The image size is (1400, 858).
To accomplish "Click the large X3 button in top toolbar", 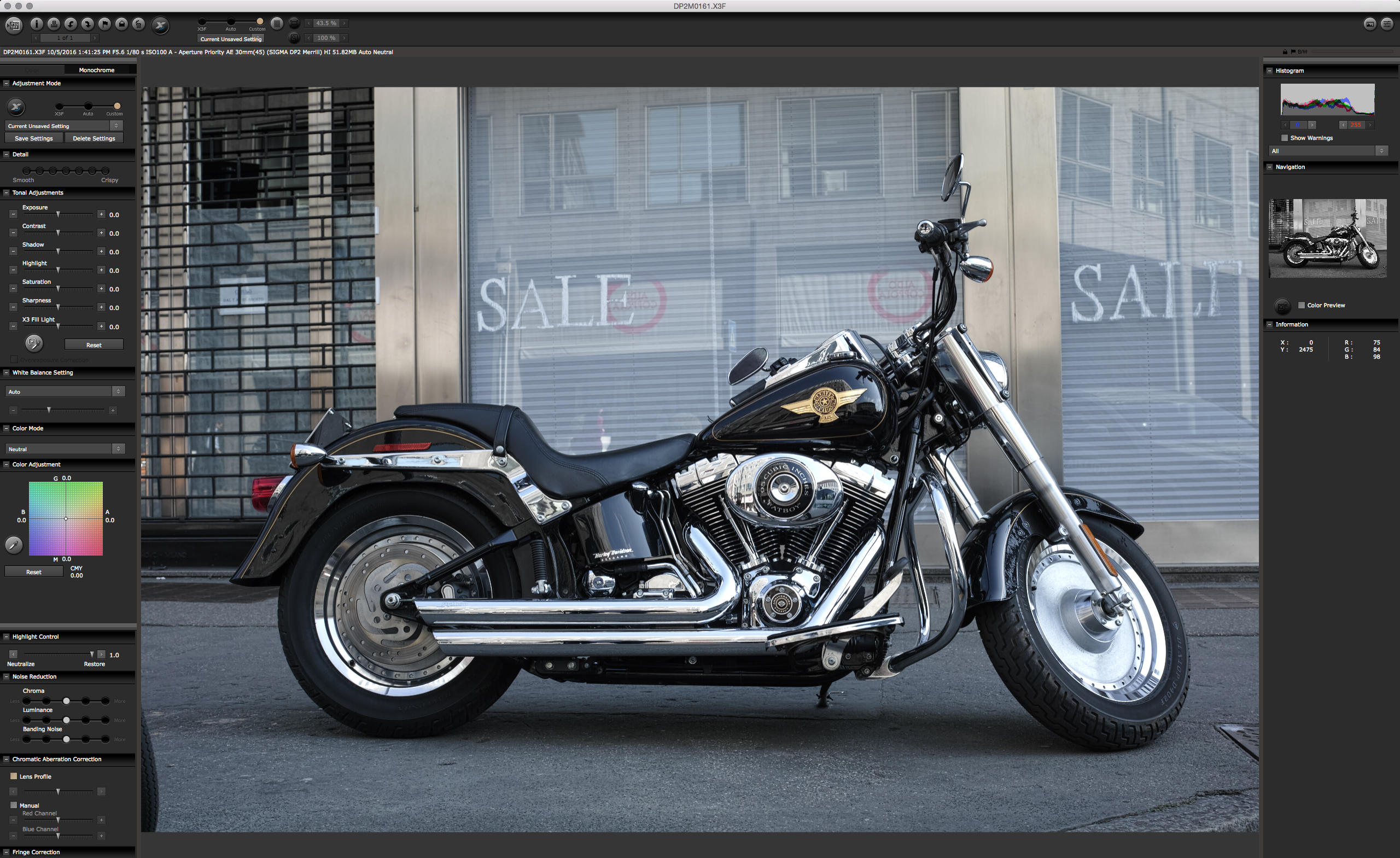I will tap(161, 25).
